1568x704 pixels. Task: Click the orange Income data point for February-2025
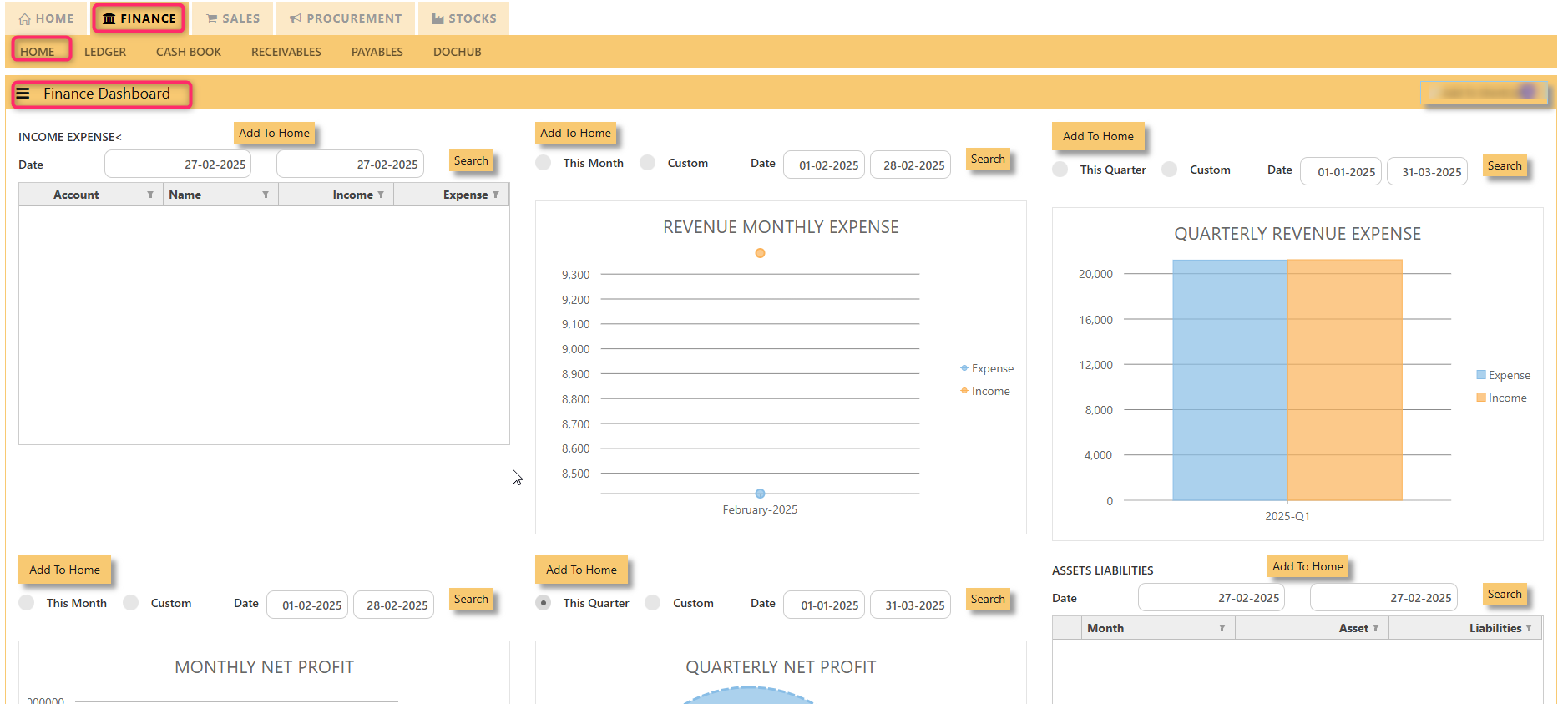760,253
